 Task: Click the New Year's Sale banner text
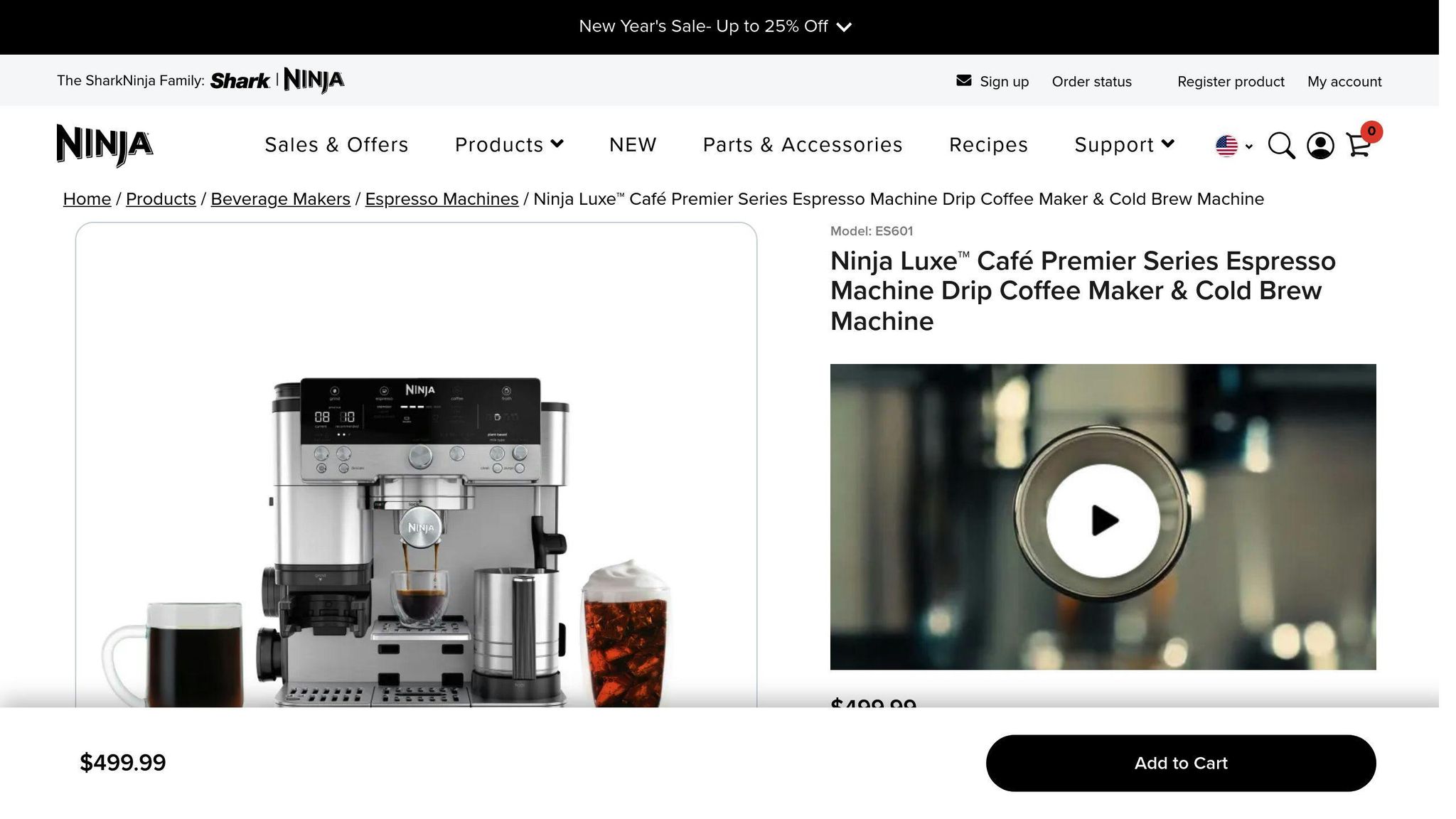click(x=703, y=26)
